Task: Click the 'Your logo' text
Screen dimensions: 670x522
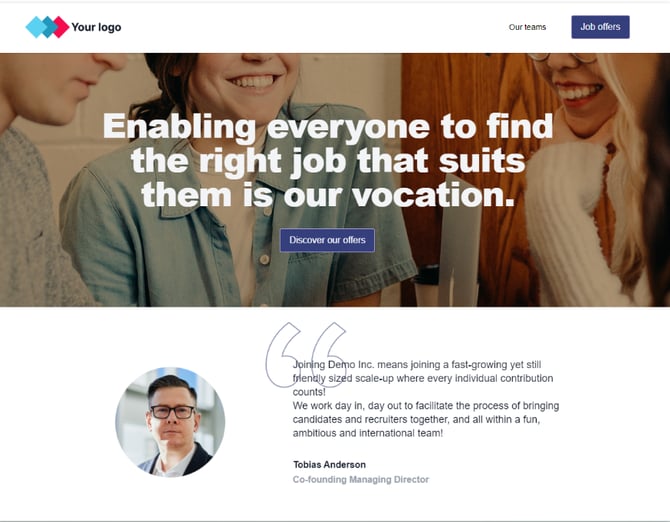Action: [96, 27]
